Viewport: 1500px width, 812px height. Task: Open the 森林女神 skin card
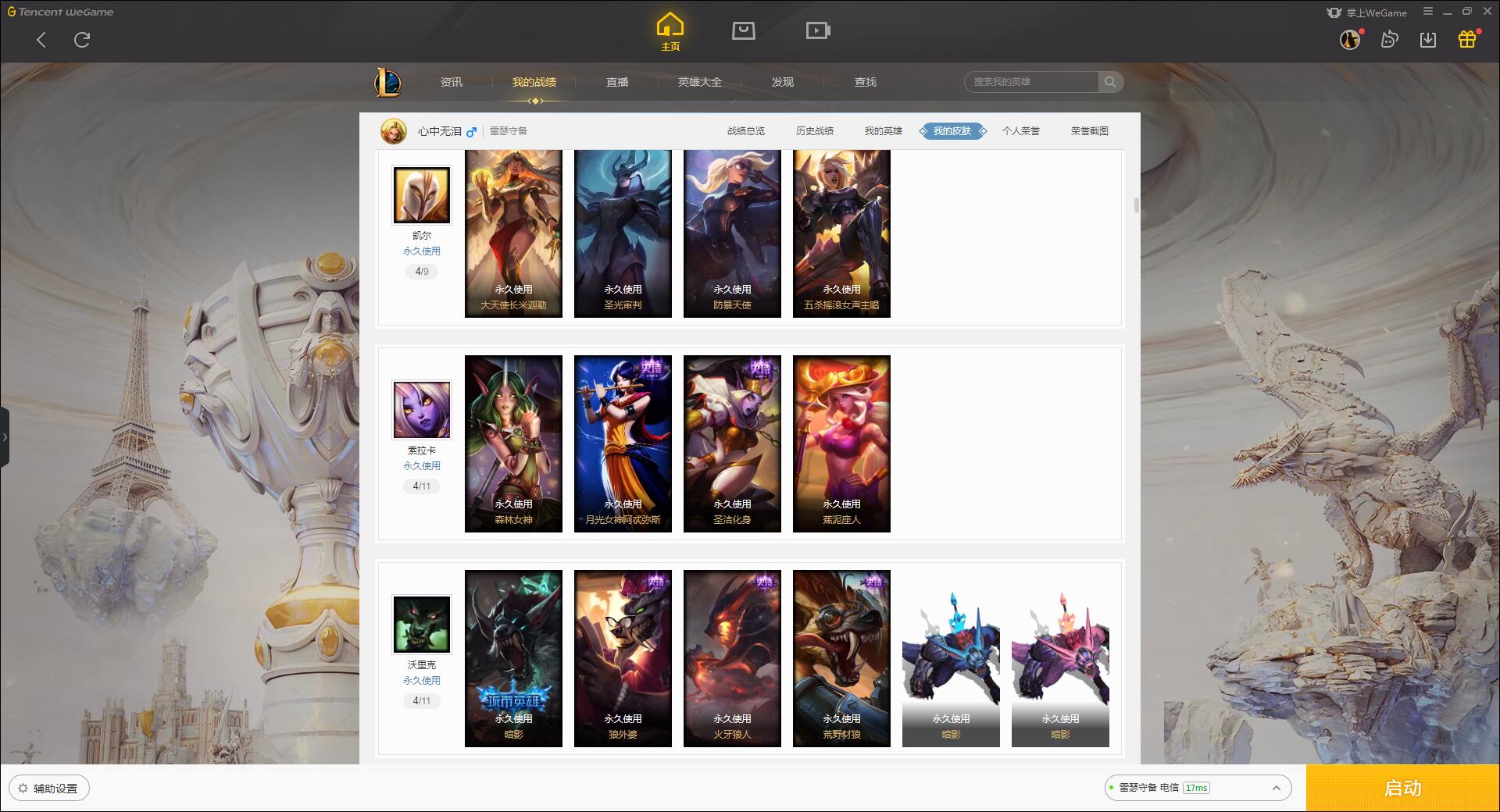pos(513,443)
